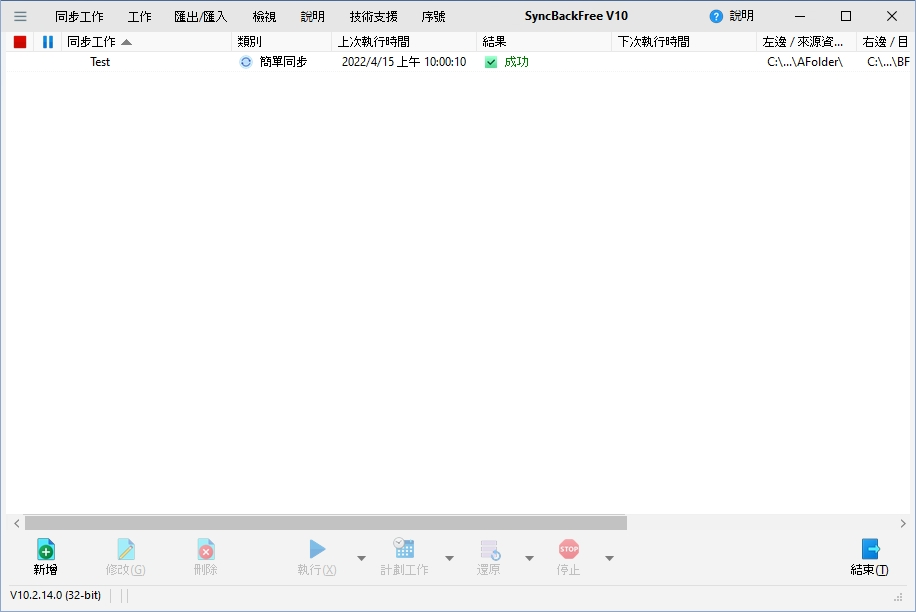
Task: Select the Test profile row name
Action: (100, 62)
